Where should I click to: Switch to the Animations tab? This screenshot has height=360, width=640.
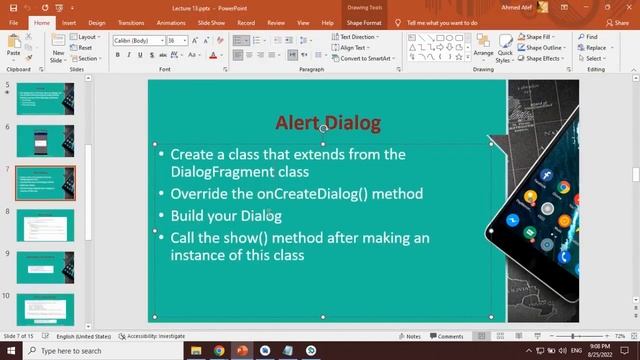coord(171,23)
